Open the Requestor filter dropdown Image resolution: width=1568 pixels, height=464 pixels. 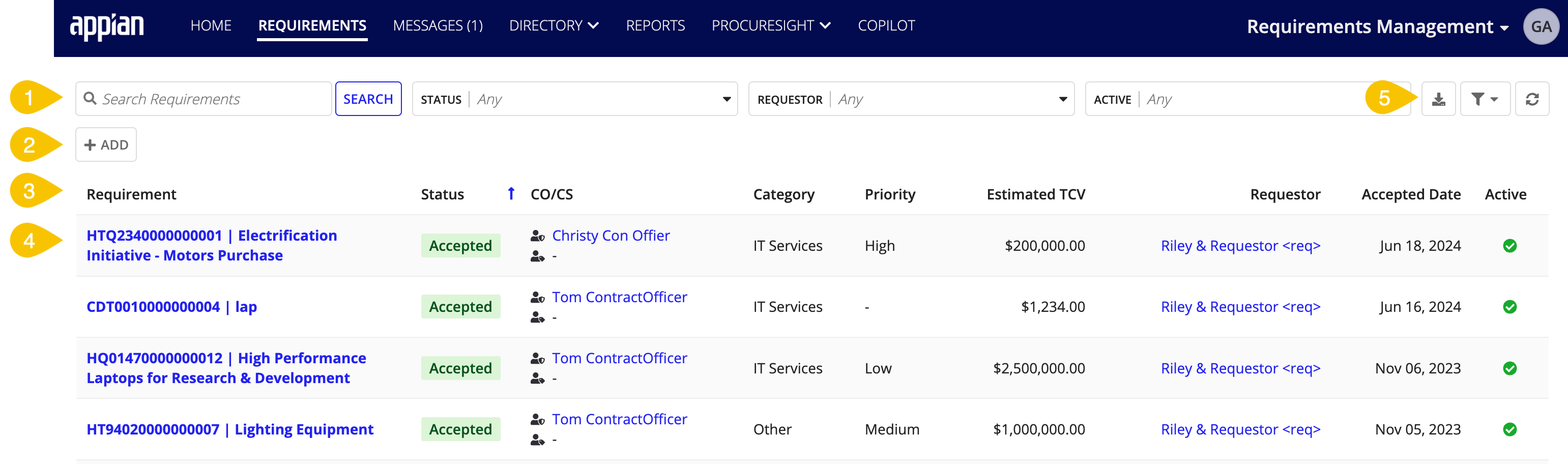coord(911,99)
